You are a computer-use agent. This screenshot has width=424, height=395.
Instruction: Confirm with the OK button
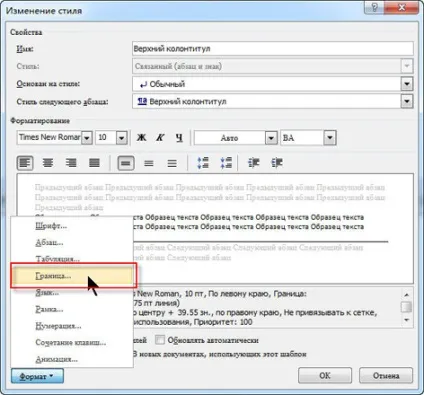click(325, 376)
